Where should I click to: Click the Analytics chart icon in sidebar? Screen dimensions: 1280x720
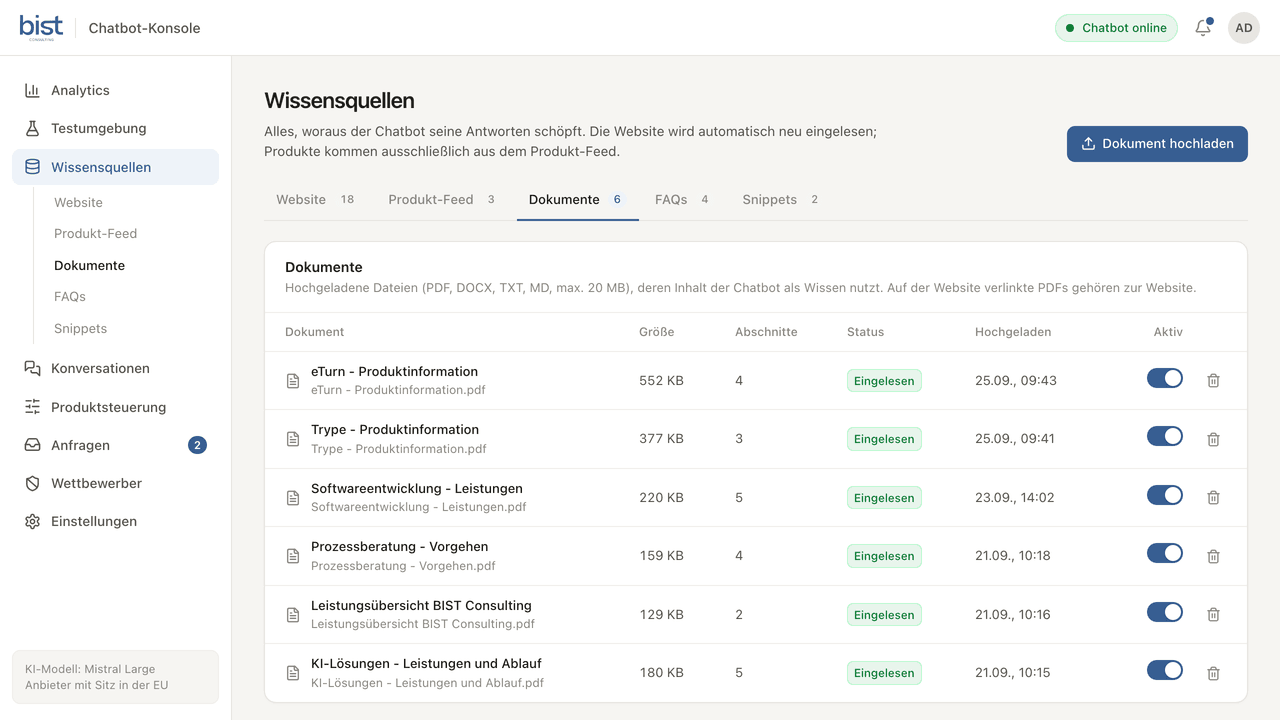[x=32, y=90]
